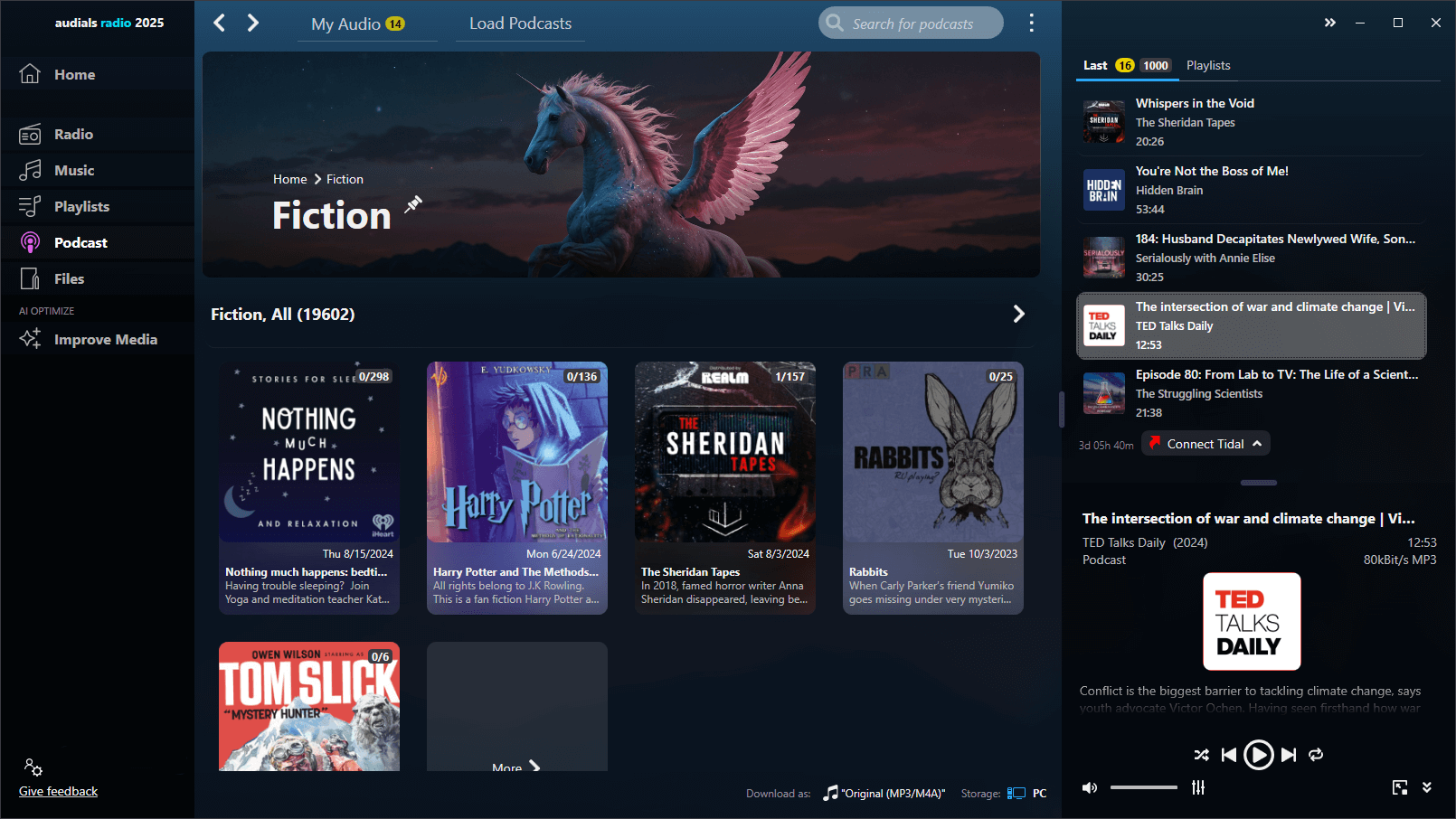1456x819 pixels.
Task: Collapse the player panel with double chevron
Action: 1426,787
